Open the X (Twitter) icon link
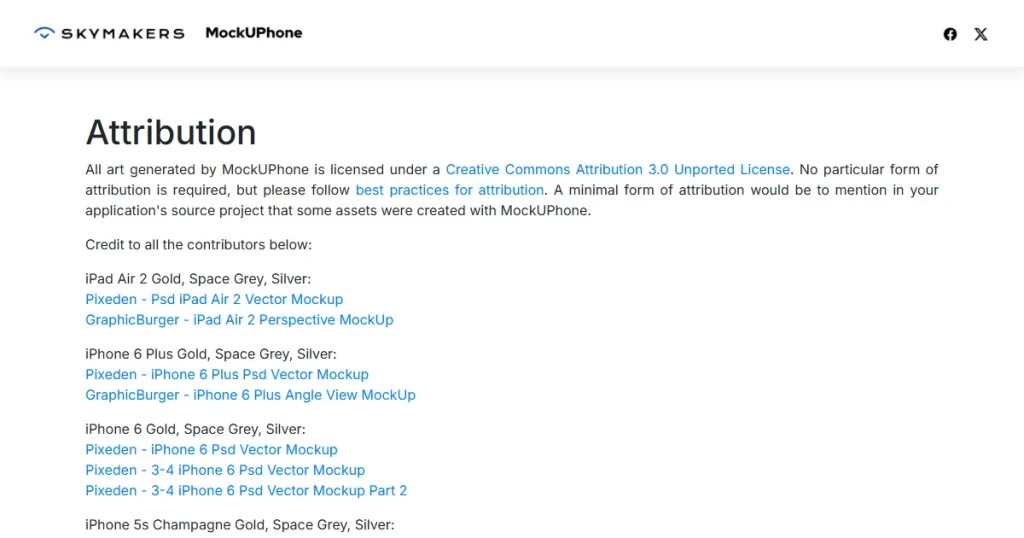1024x538 pixels. [x=981, y=34]
